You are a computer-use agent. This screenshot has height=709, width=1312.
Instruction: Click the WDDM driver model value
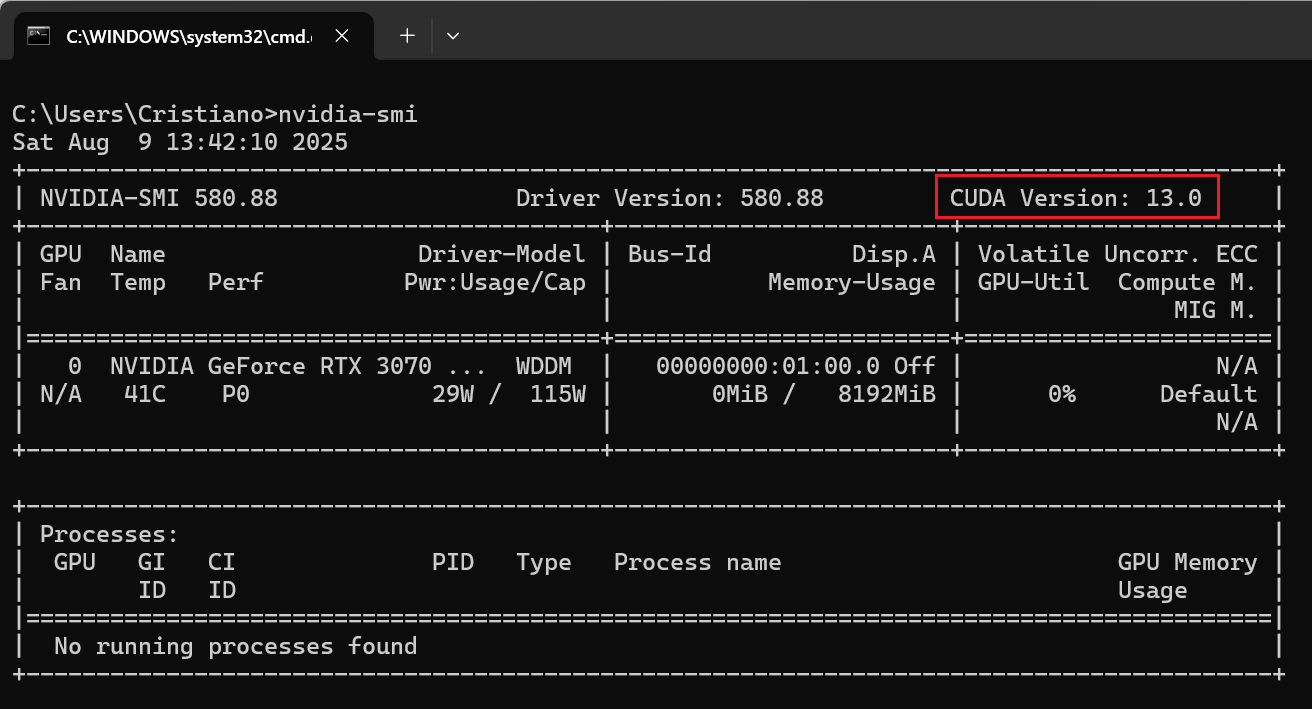tap(544, 366)
